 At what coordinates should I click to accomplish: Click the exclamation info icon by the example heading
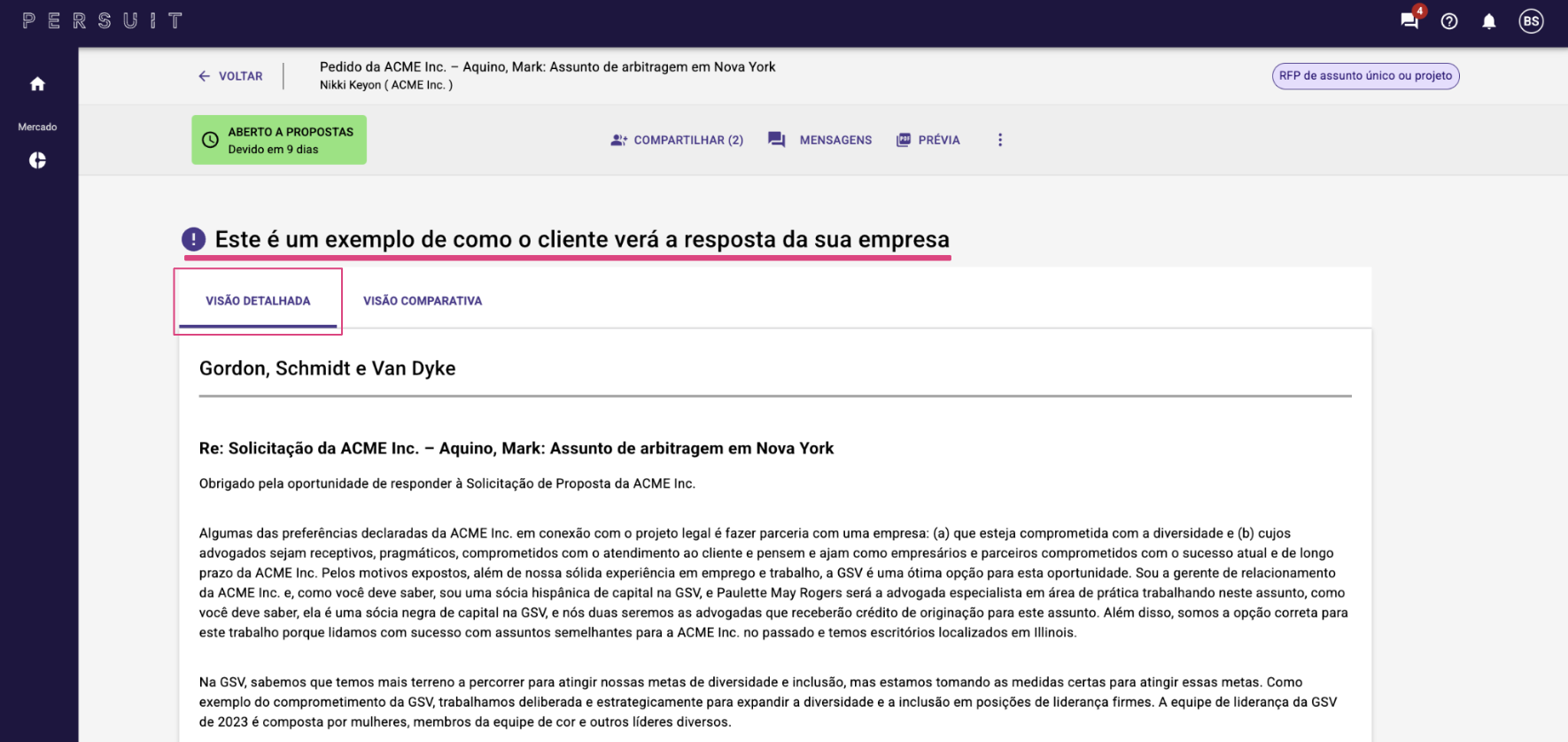193,239
